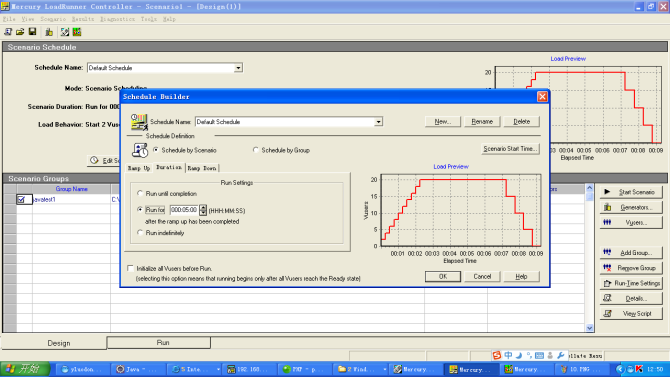Click the Run for time input field
The width and height of the screenshot is (670, 377).
(184, 210)
